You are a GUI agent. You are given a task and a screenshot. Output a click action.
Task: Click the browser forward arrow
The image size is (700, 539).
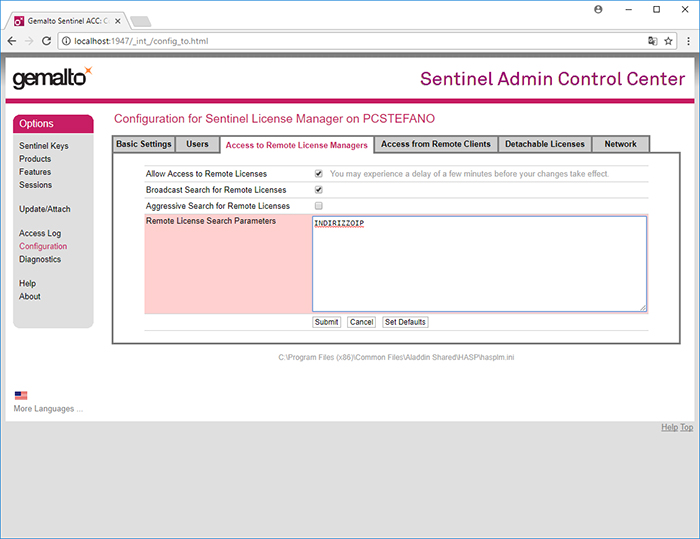point(29,41)
